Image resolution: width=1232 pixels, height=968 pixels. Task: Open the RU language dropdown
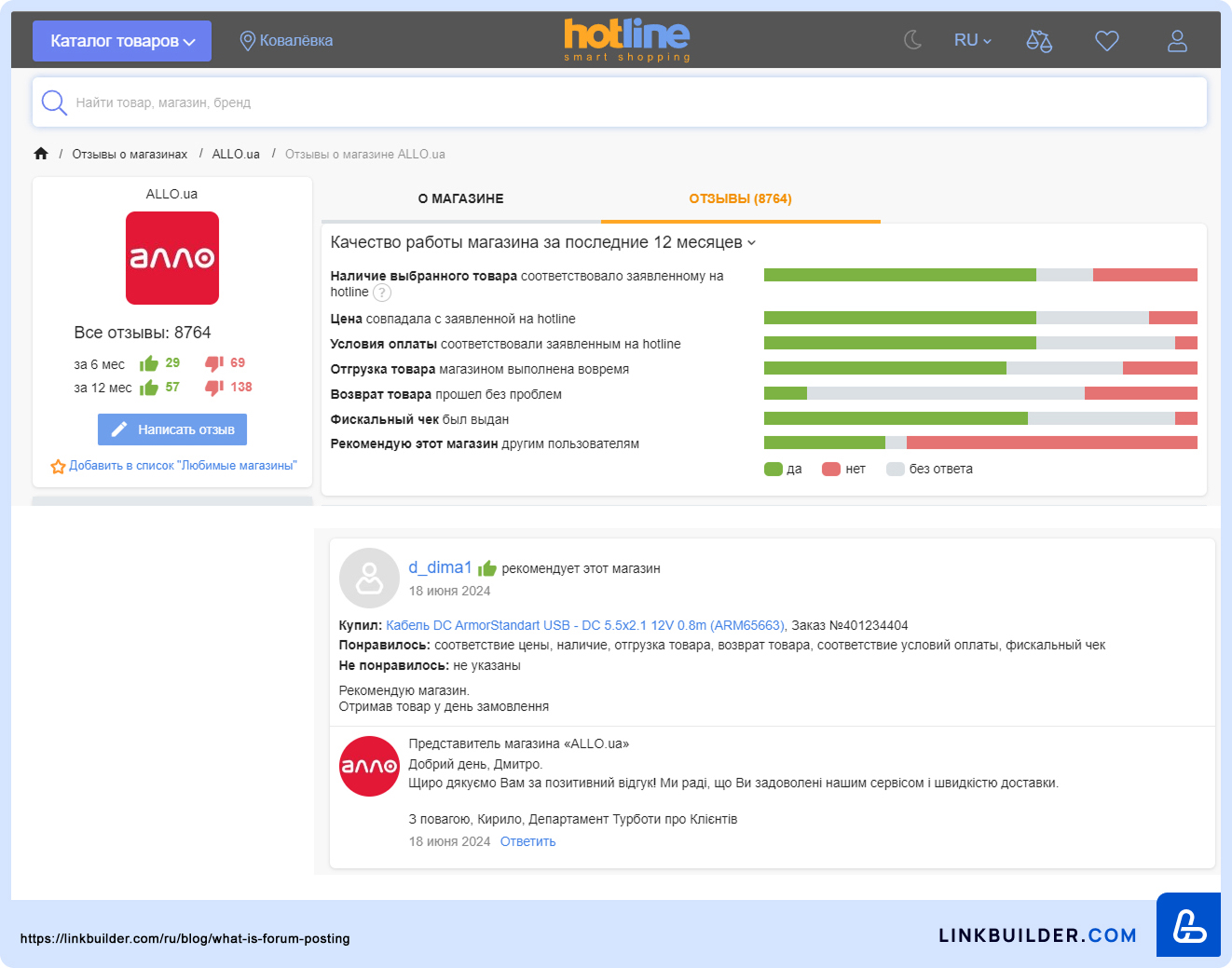point(973,40)
